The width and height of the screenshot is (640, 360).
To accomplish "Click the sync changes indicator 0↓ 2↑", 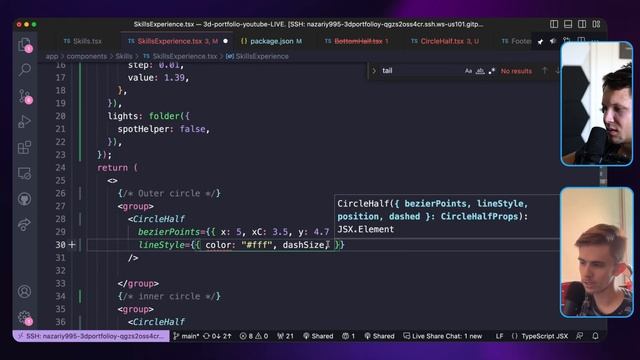I will [217, 336].
